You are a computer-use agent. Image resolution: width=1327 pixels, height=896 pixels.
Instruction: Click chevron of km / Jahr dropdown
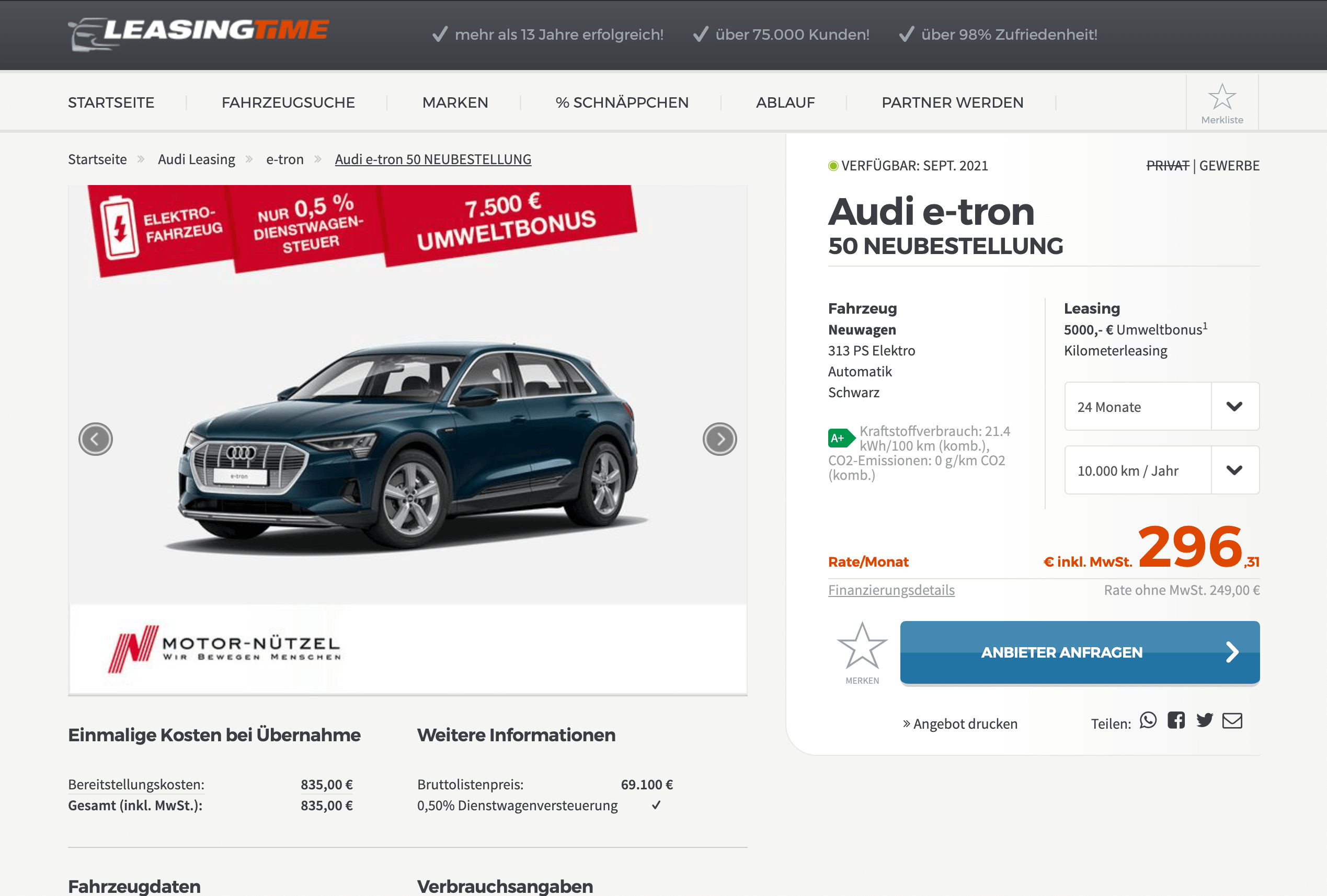pos(1234,470)
